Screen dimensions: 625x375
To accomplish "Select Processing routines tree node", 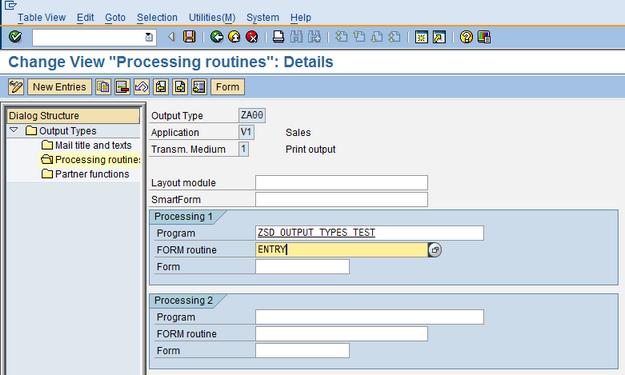I will pyautogui.click(x=90, y=159).
